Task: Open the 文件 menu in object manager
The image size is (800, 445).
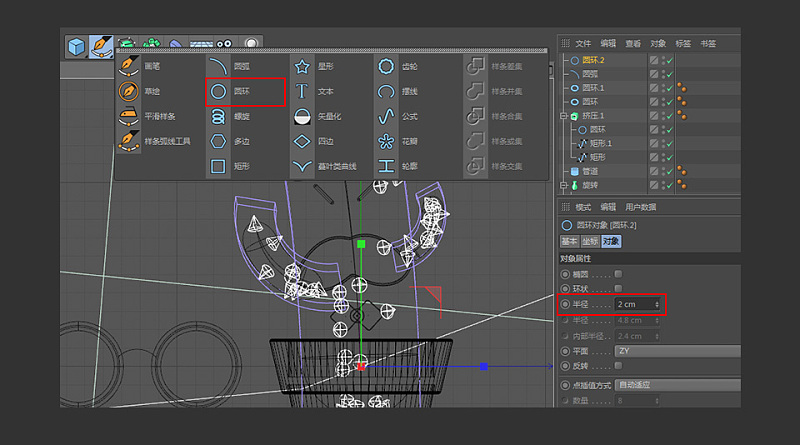Action: point(583,44)
